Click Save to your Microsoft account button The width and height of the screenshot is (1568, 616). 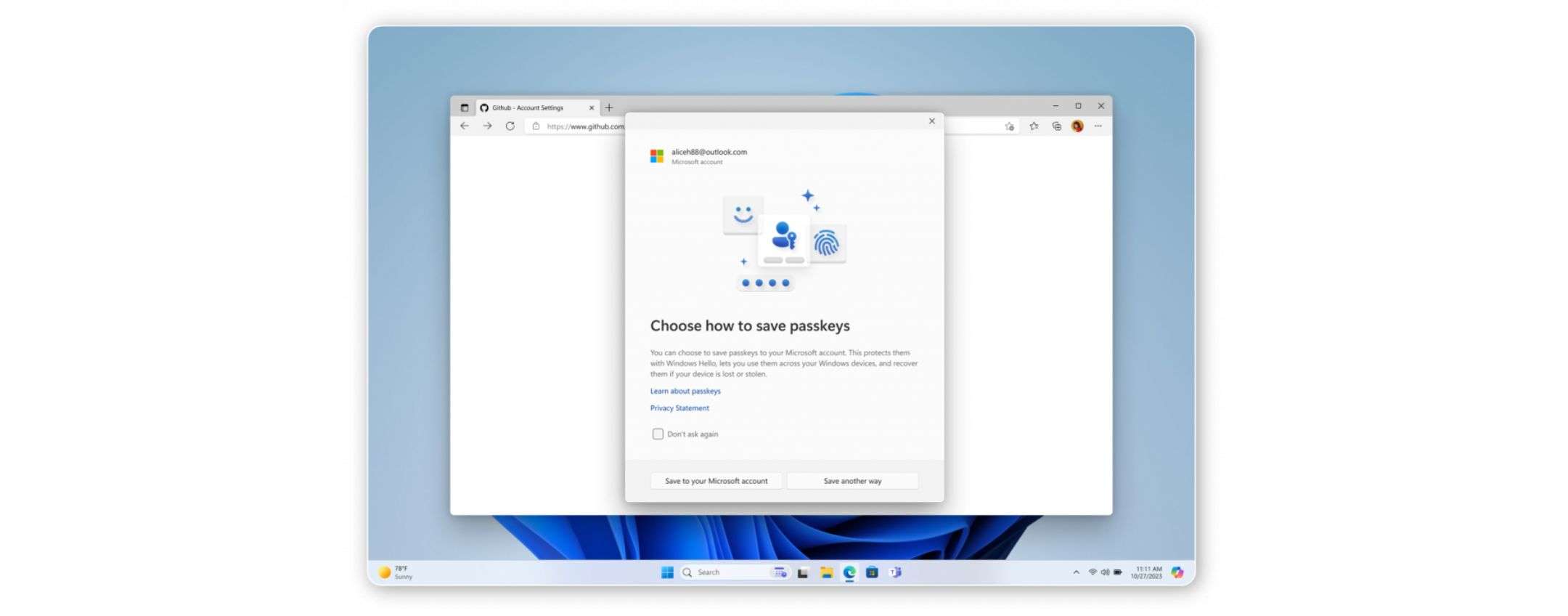[x=716, y=481]
